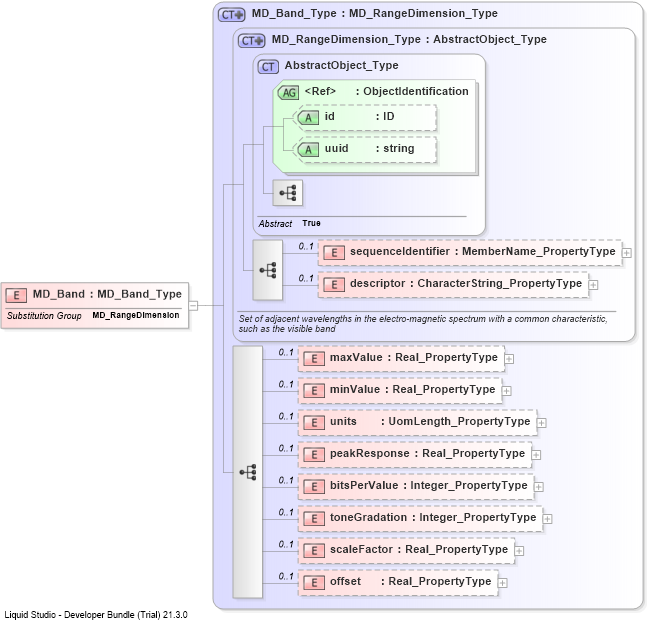This screenshot has width=647, height=620.
Task: Click the 0..1 cardinality of sequenceIdentifier
Action: (306, 246)
